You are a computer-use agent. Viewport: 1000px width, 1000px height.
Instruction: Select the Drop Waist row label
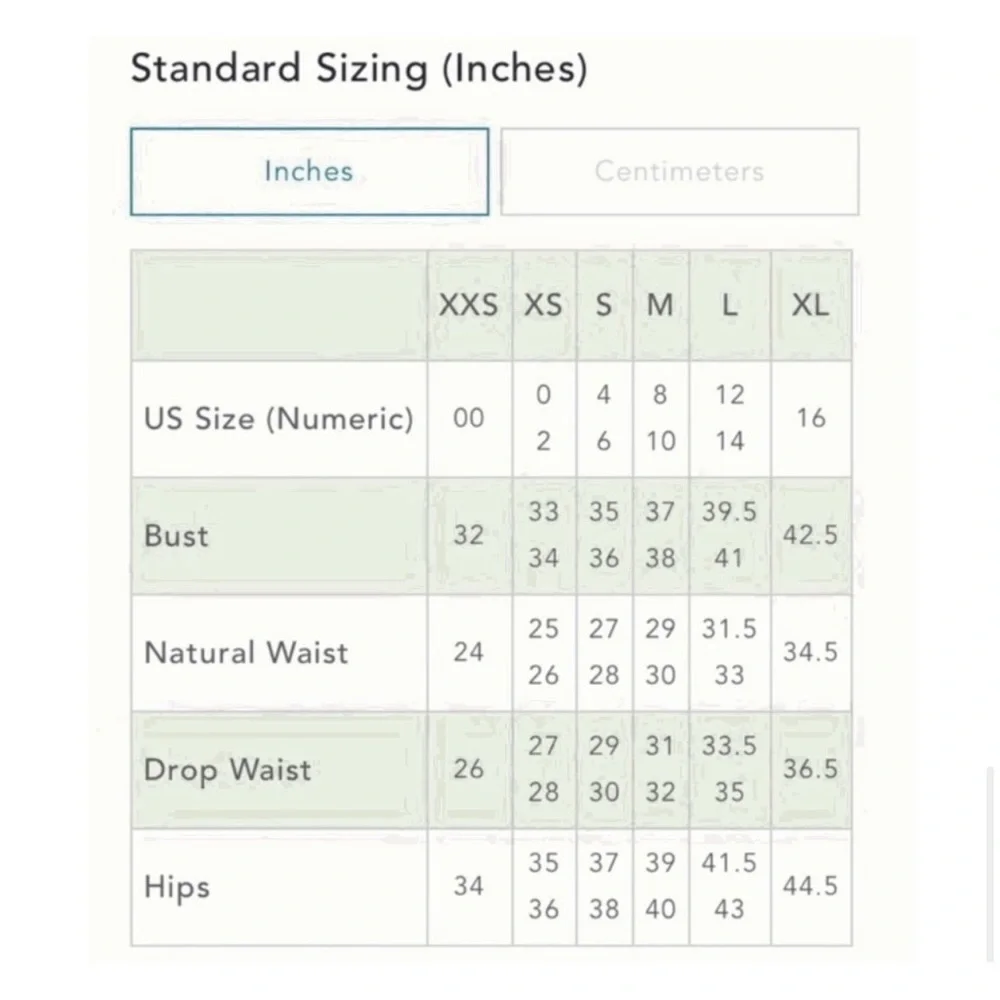coord(227,770)
